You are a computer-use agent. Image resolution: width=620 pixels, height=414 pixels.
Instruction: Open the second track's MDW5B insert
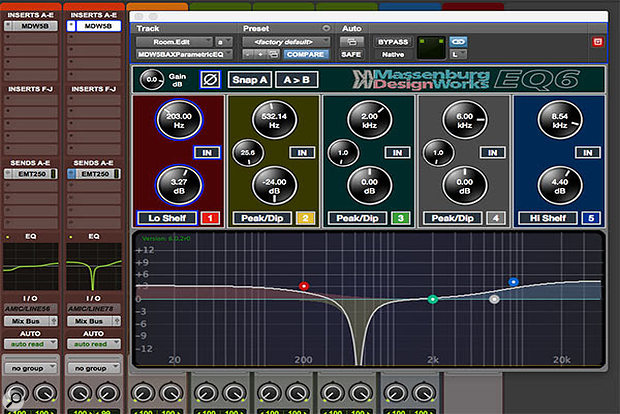point(98,26)
